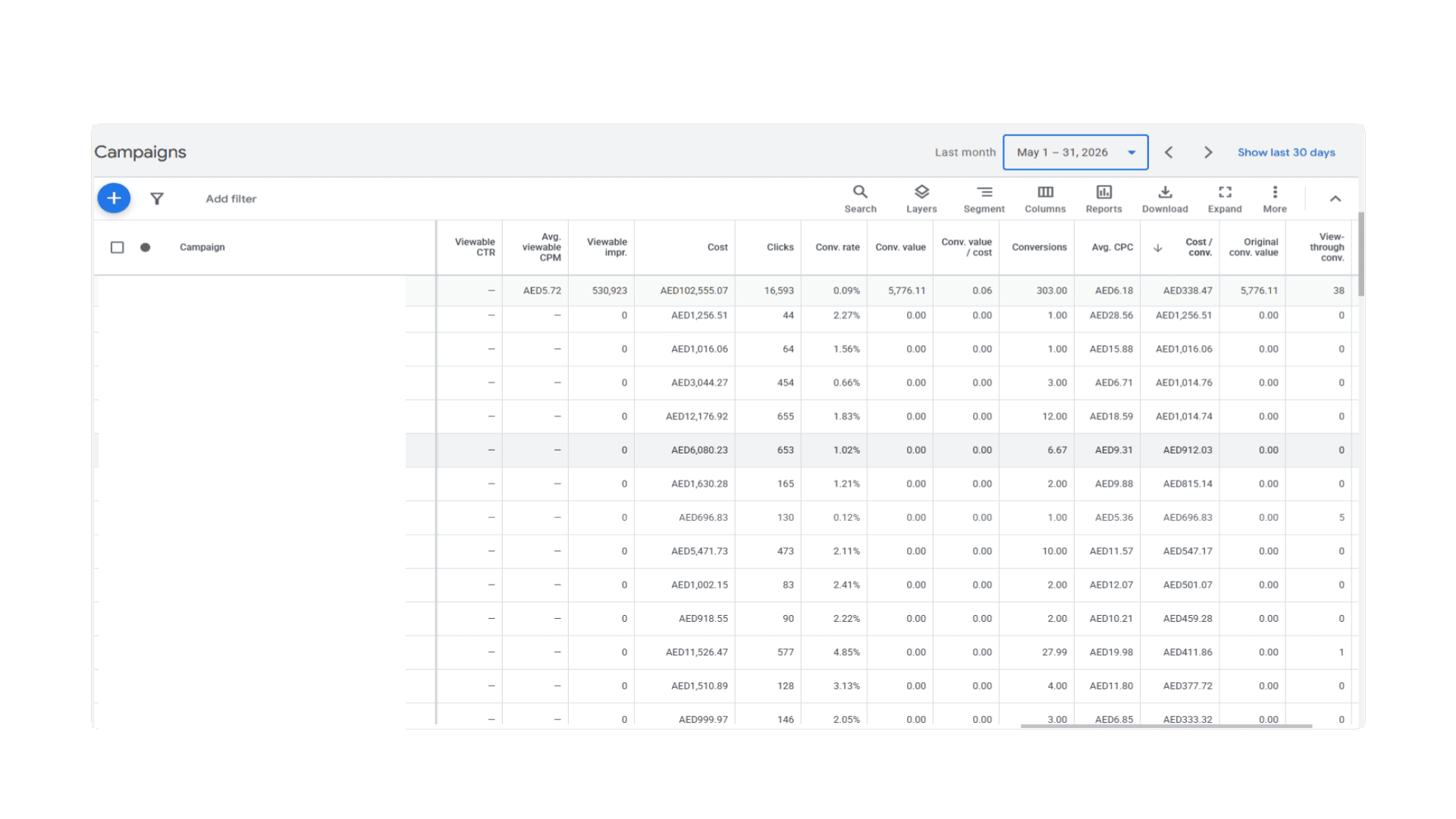Image resolution: width=1456 pixels, height=819 pixels.
Task: Click cost cell AED6,080.23
Action: (x=699, y=450)
